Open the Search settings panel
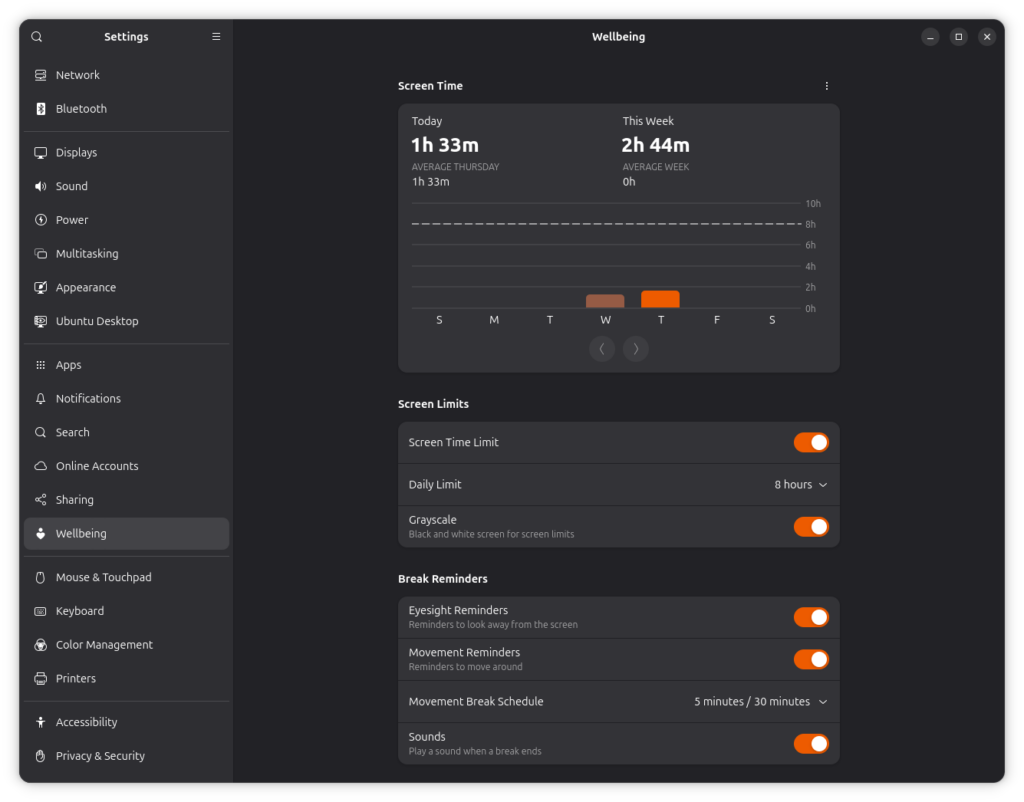 pos(127,432)
